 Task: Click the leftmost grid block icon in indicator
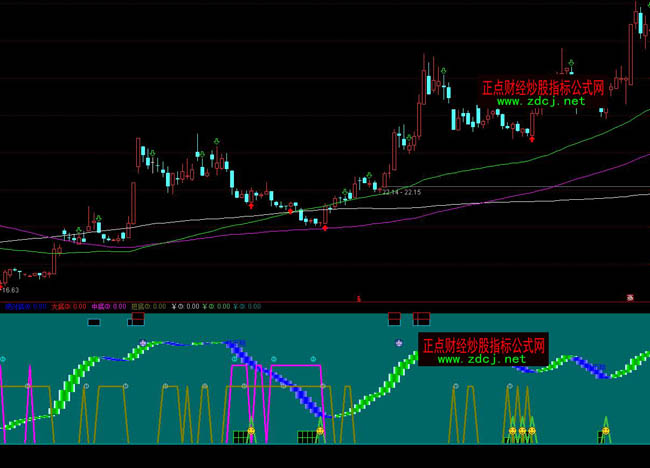tap(240, 437)
